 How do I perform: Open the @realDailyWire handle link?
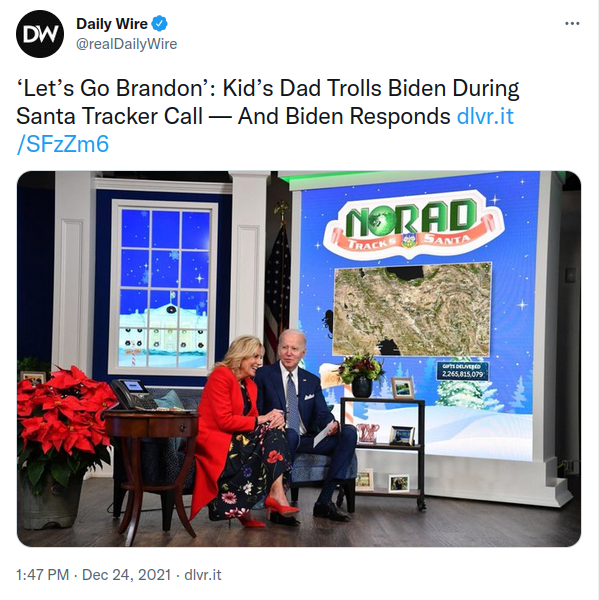(x=127, y=44)
